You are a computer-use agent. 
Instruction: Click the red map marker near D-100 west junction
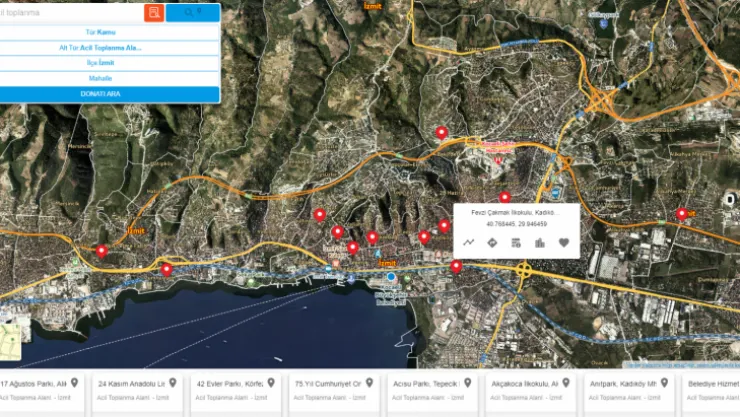(x=101, y=251)
